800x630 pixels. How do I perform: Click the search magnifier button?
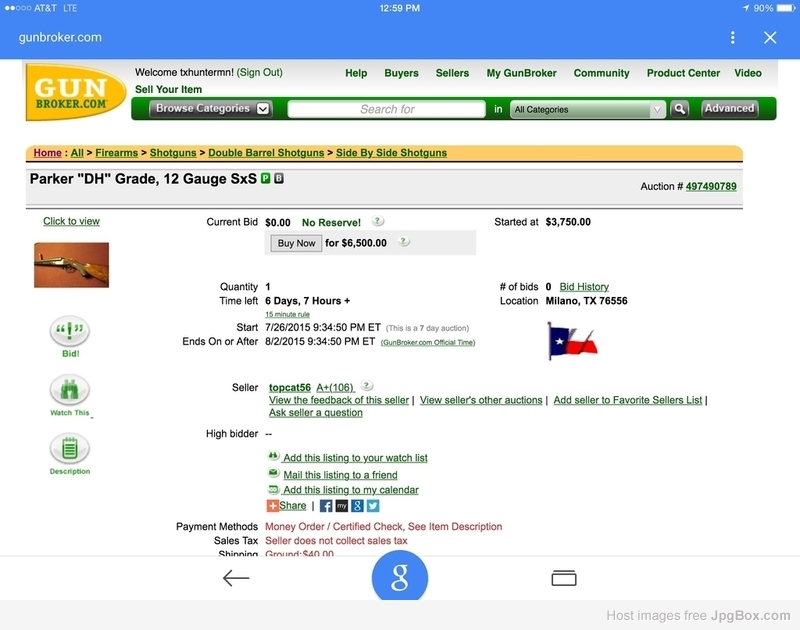click(679, 109)
